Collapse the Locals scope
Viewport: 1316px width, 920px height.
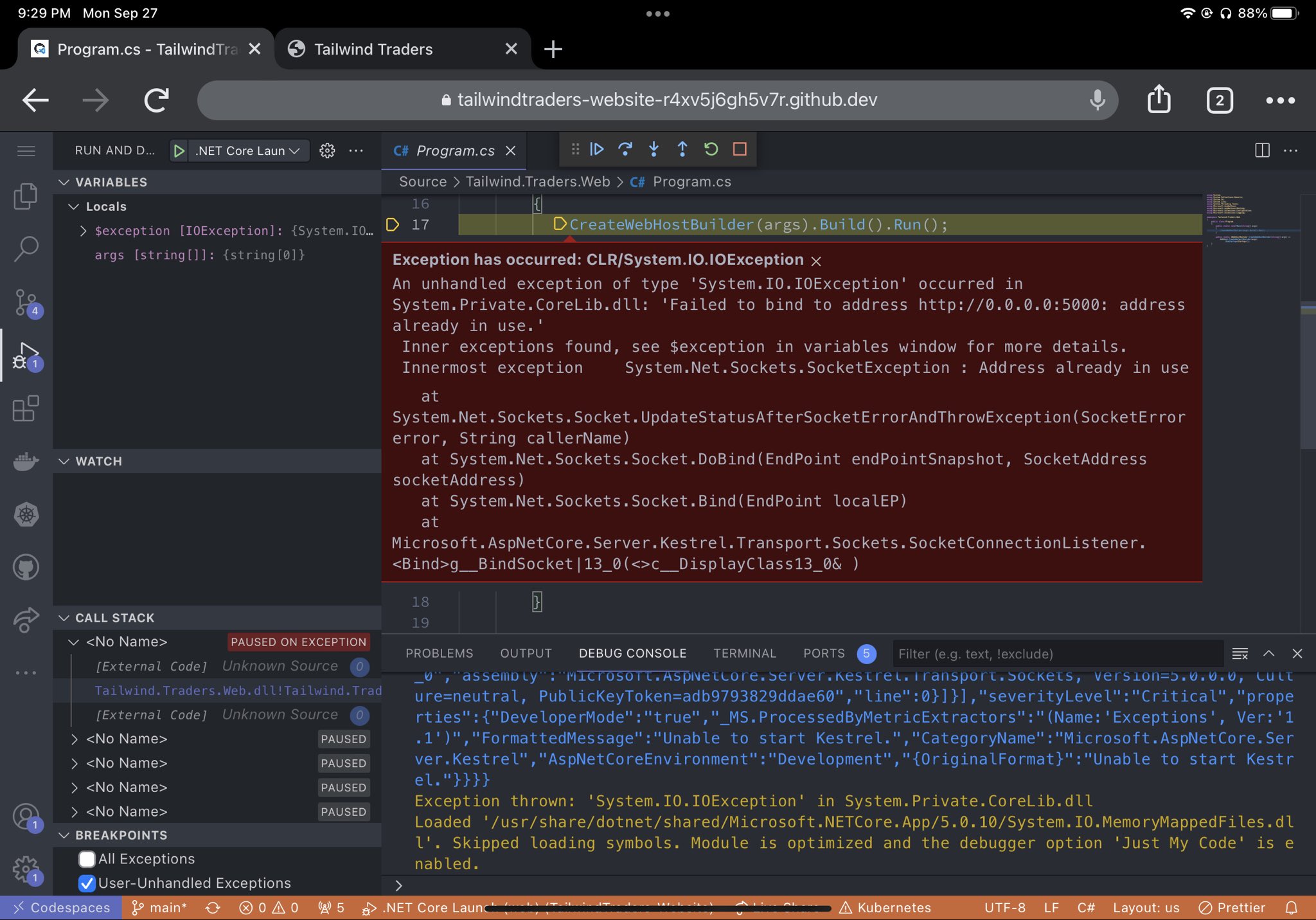point(74,206)
